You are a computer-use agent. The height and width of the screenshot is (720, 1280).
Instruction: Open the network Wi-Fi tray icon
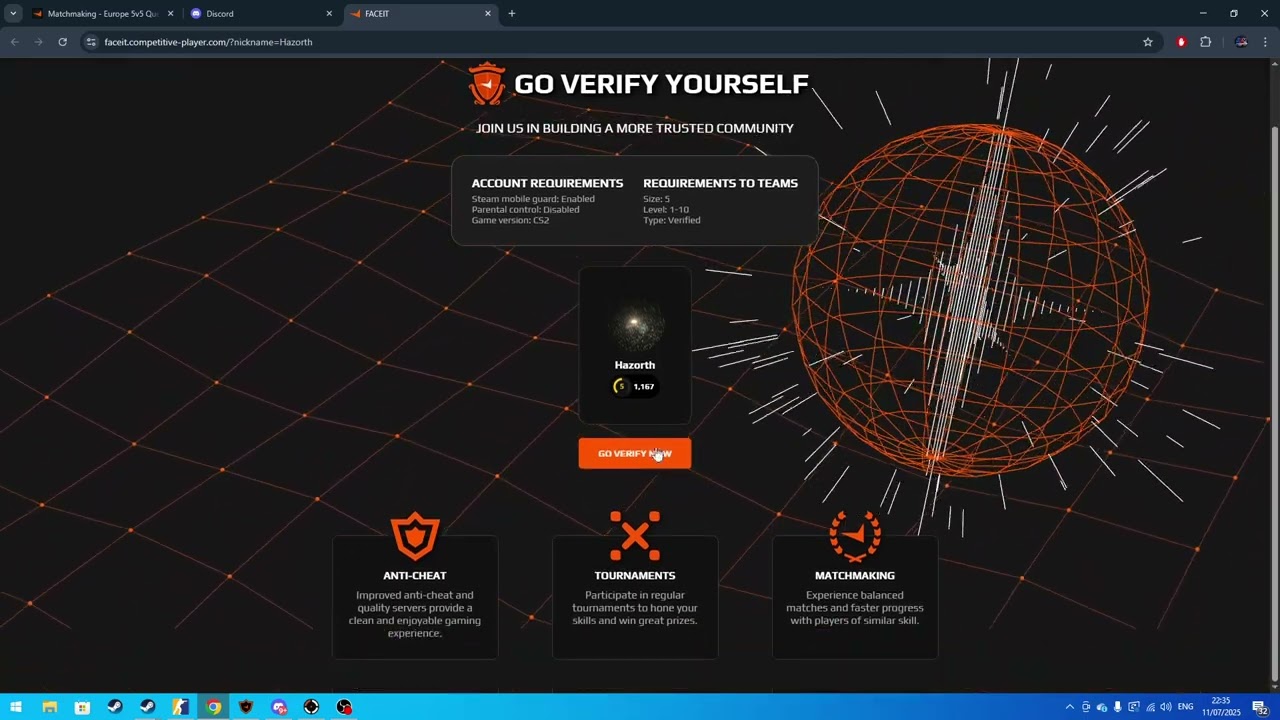click(1150, 707)
